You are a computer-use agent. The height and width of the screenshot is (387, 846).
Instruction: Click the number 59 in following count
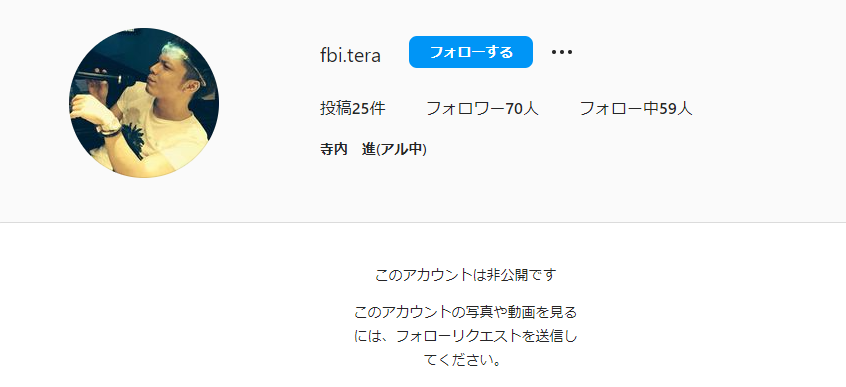pos(668,108)
